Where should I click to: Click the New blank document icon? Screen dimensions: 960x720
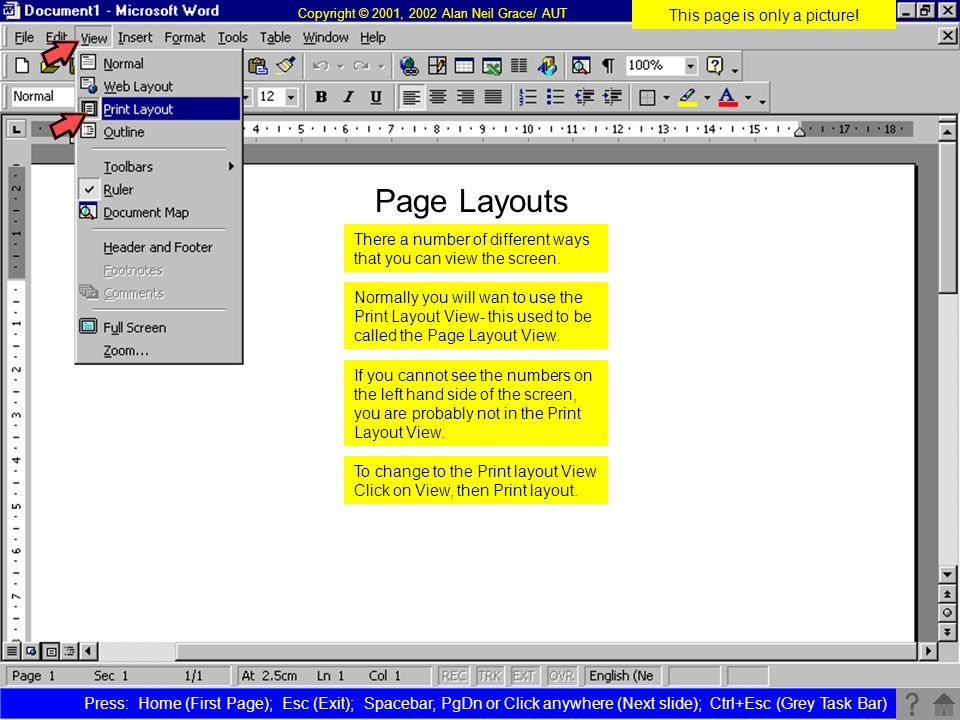(x=22, y=66)
